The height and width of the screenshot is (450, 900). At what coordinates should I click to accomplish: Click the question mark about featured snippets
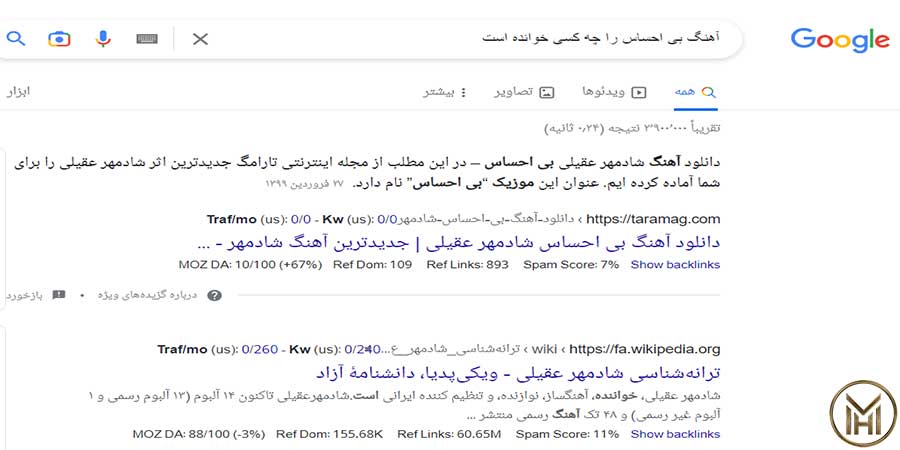(215, 296)
